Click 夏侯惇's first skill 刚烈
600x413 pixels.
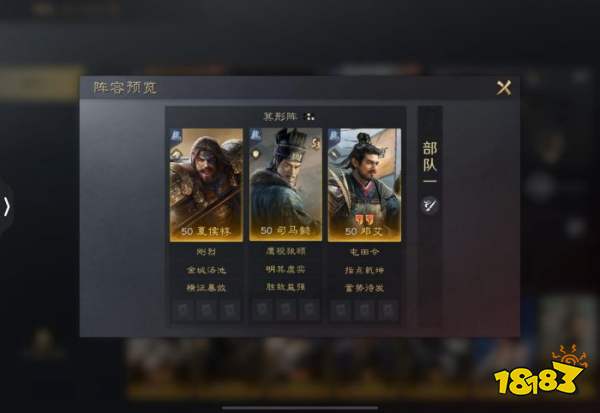tap(206, 252)
